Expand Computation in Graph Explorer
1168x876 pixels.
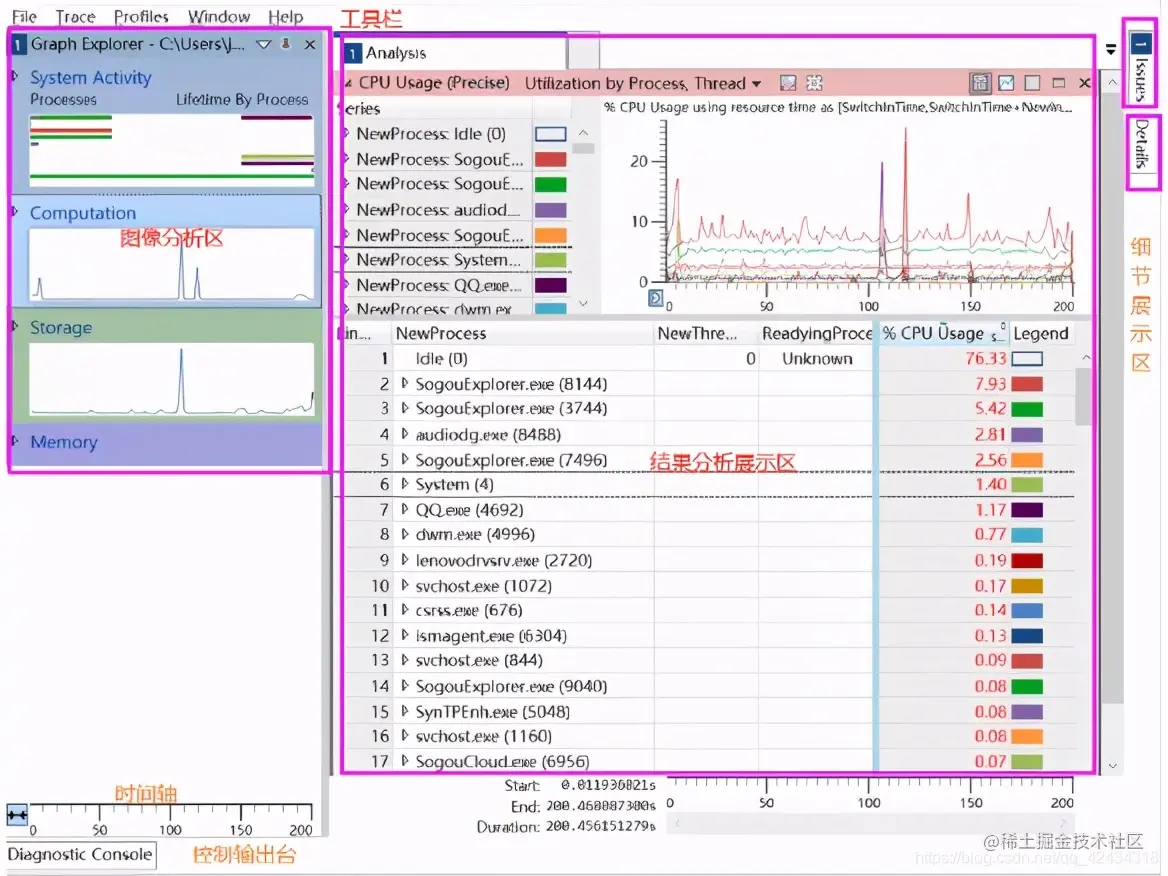14,212
